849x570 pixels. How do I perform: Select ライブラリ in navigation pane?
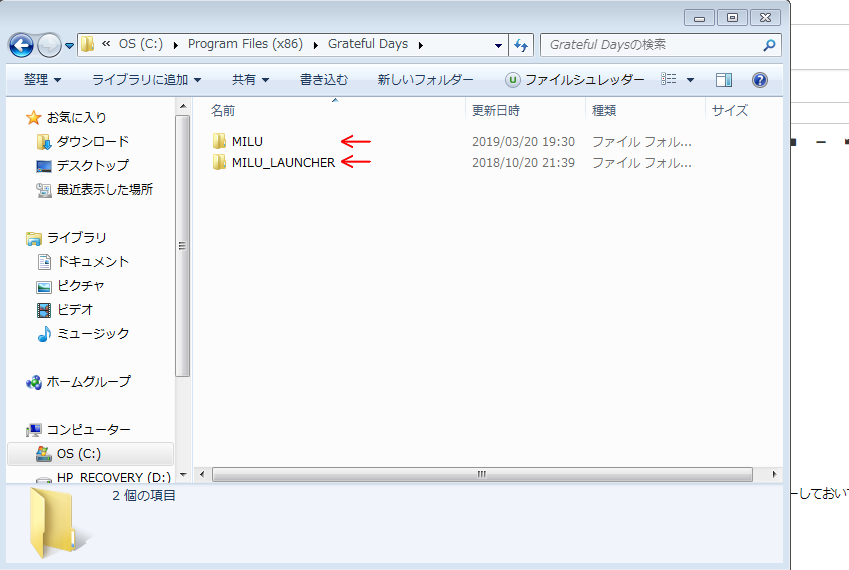pyautogui.click(x=76, y=238)
